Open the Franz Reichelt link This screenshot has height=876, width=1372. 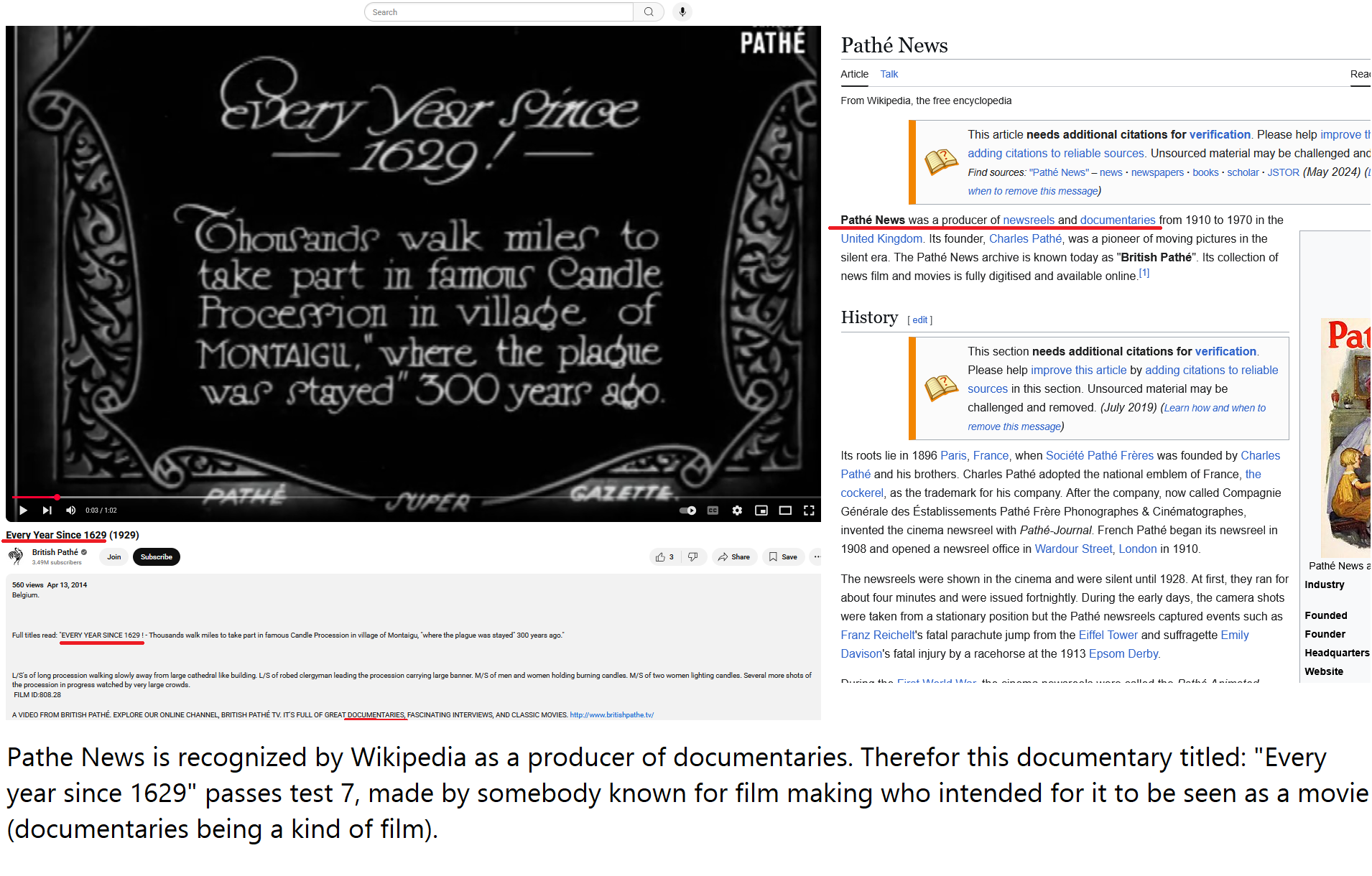878,635
